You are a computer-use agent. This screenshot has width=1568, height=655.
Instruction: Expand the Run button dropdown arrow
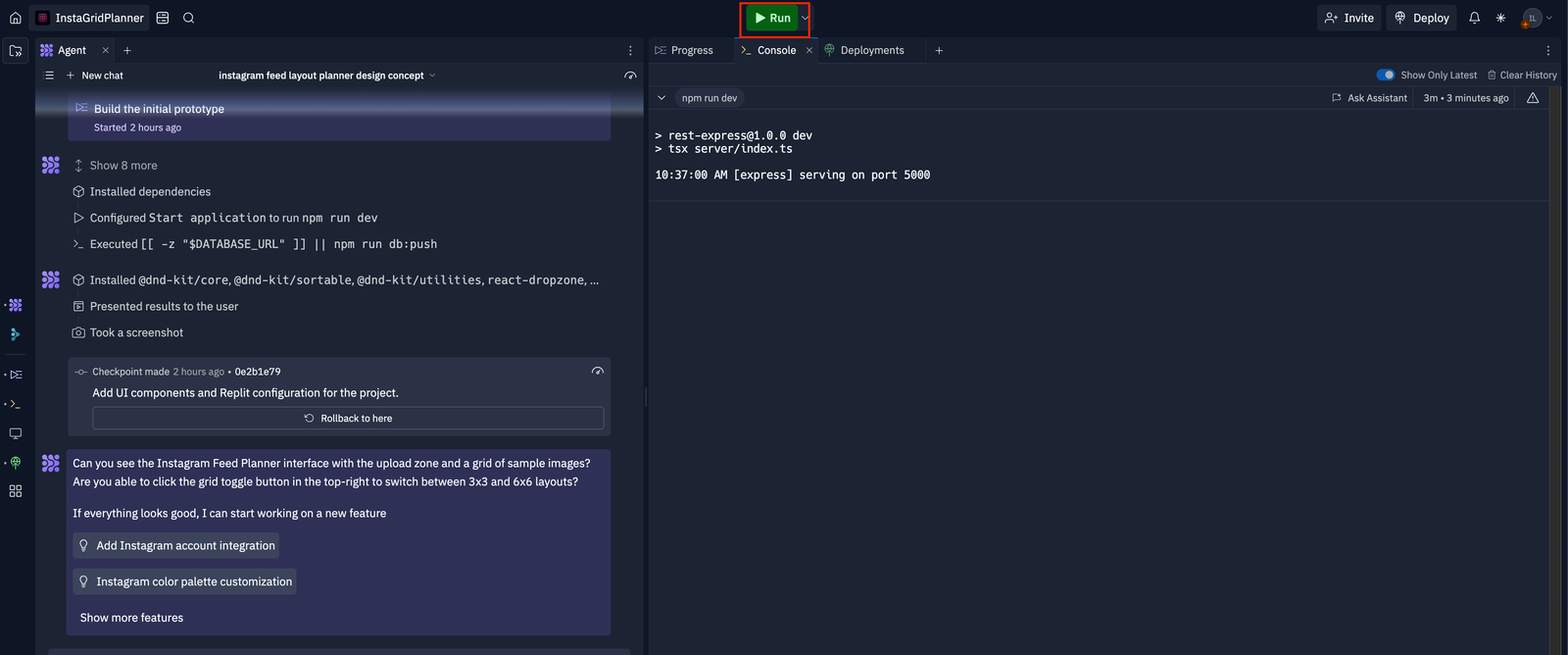(x=805, y=18)
